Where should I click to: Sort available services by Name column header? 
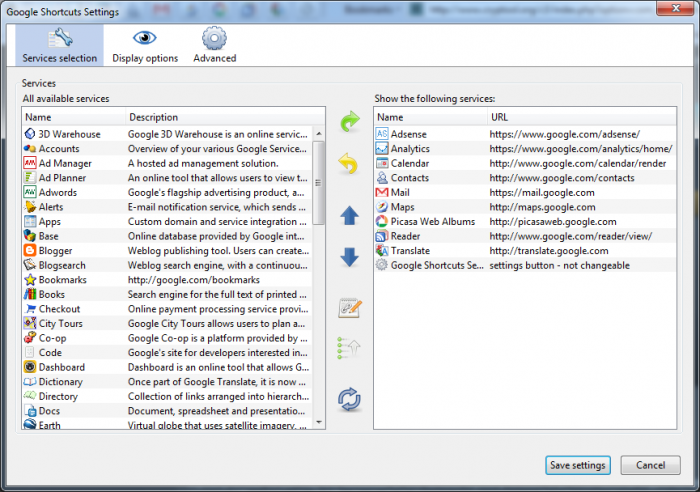pos(74,117)
